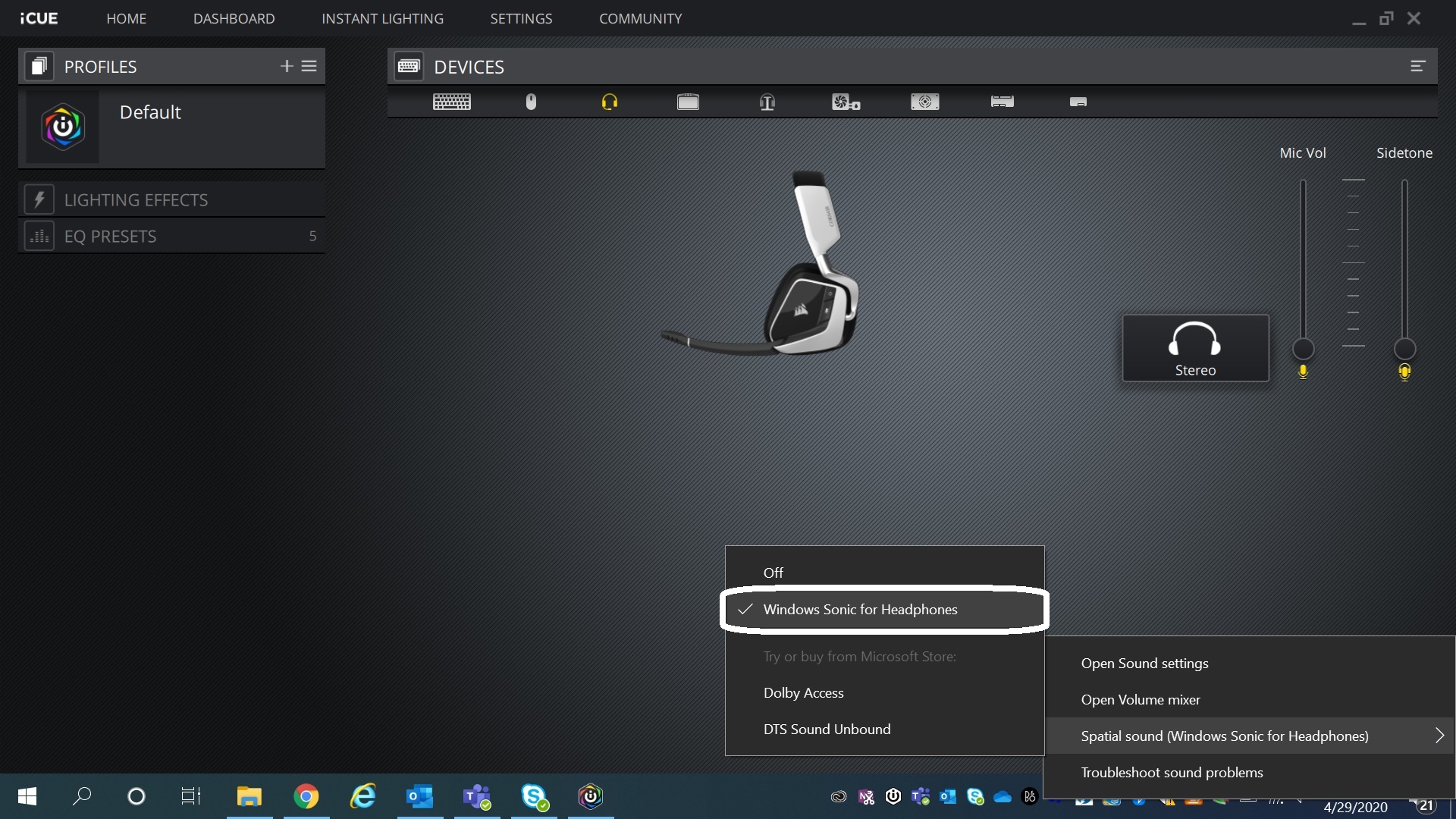The height and width of the screenshot is (819, 1456).
Task: Click Troubleshoot sound problems
Action: click(1250, 772)
